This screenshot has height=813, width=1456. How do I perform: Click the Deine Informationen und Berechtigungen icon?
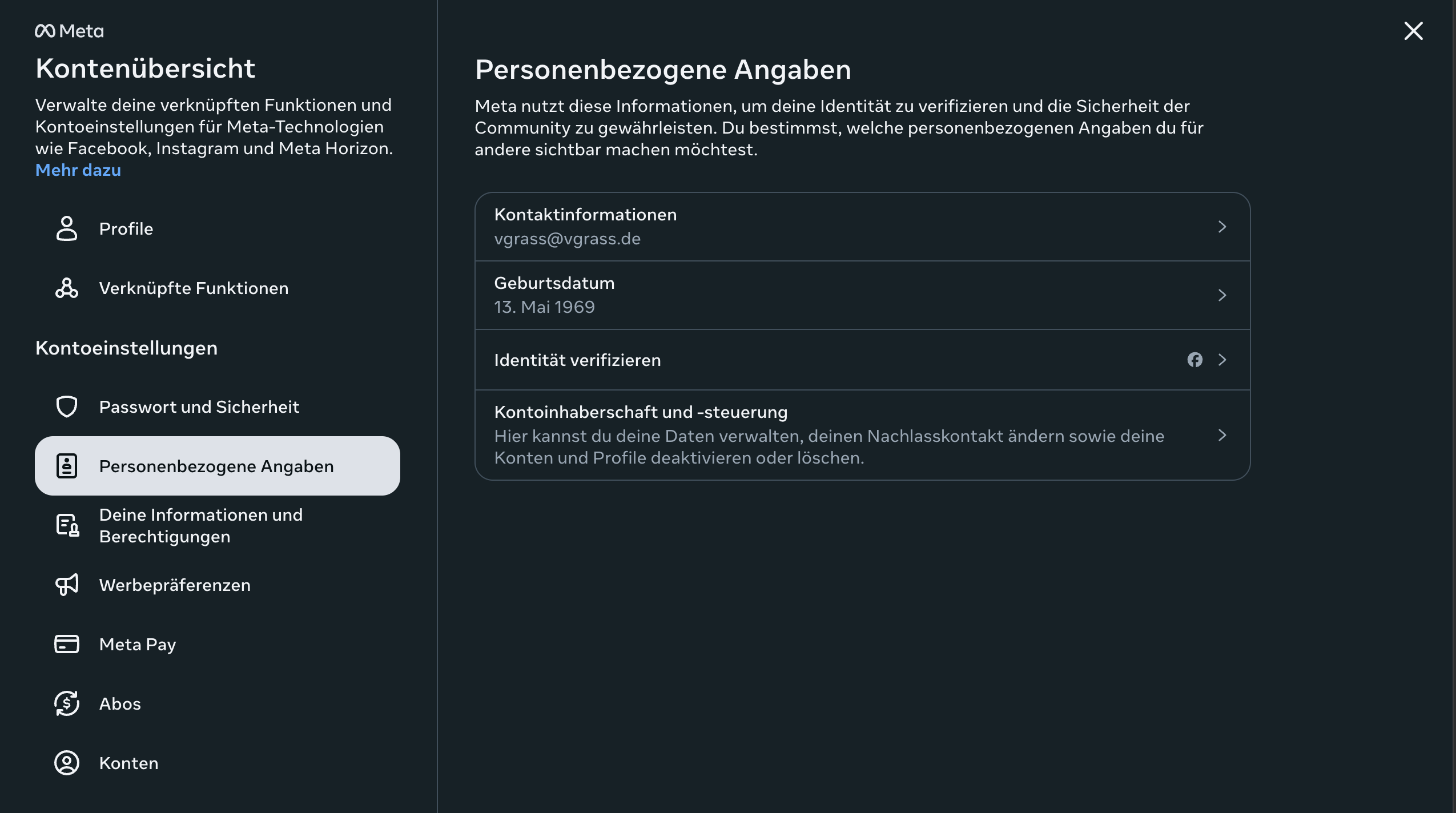pos(67,525)
